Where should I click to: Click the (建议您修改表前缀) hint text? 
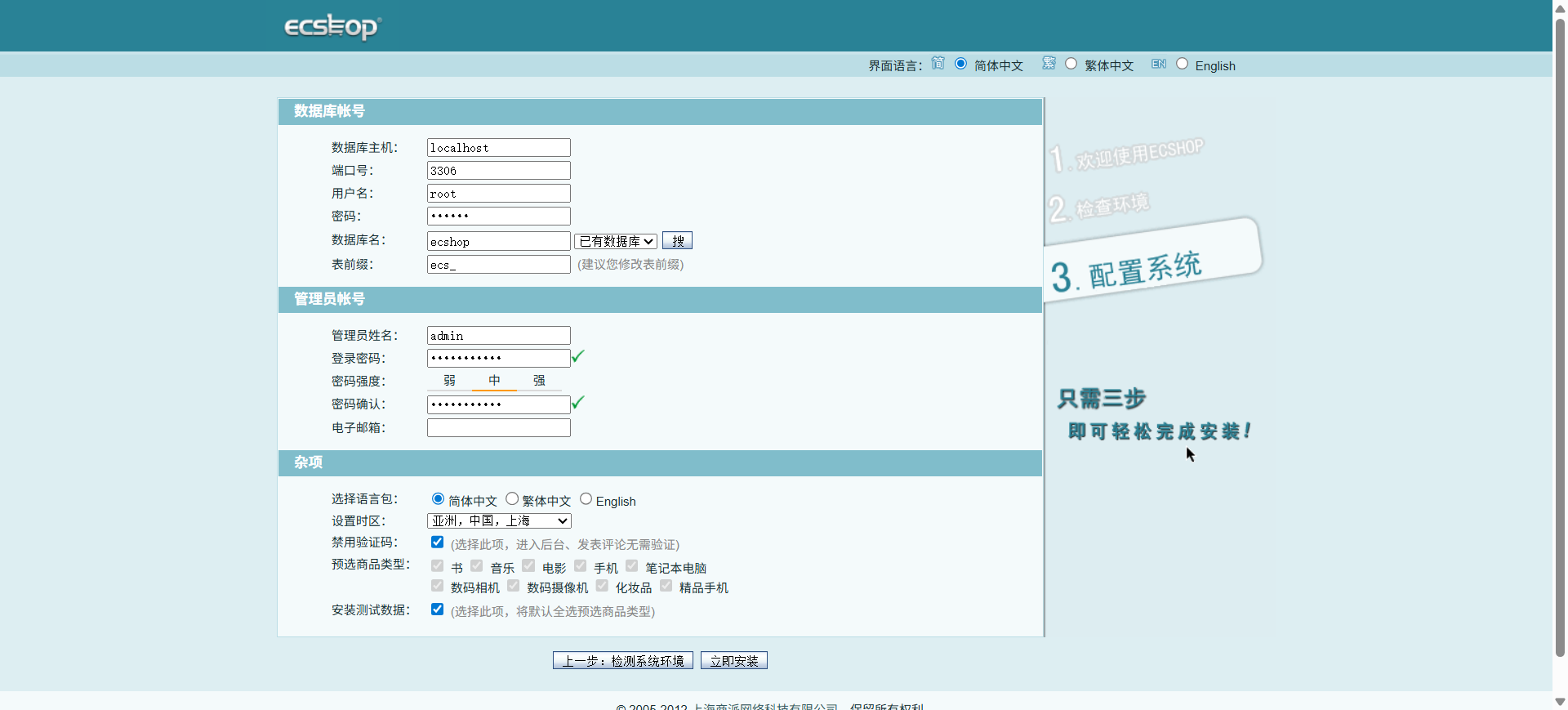(x=630, y=264)
